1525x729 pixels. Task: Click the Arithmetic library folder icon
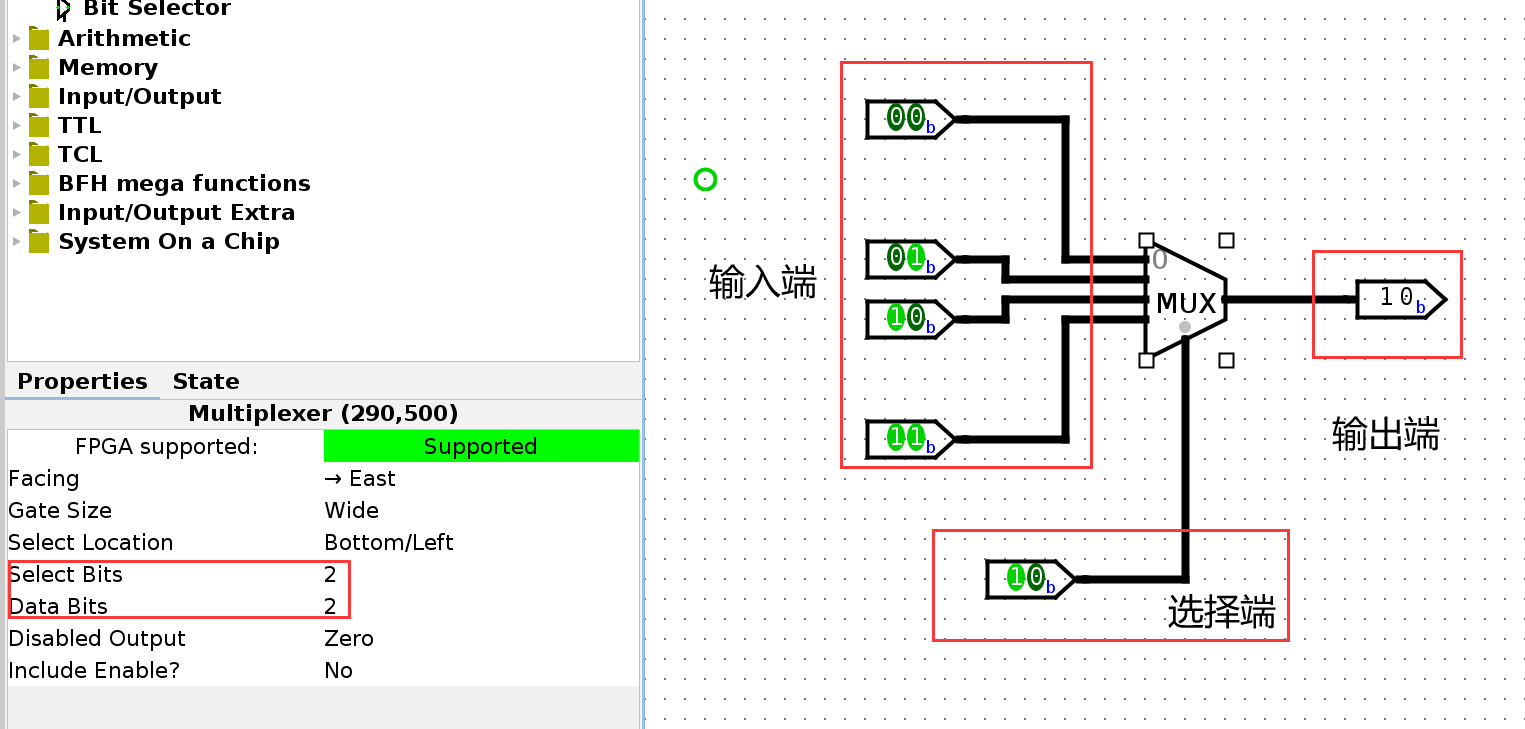click(39, 39)
